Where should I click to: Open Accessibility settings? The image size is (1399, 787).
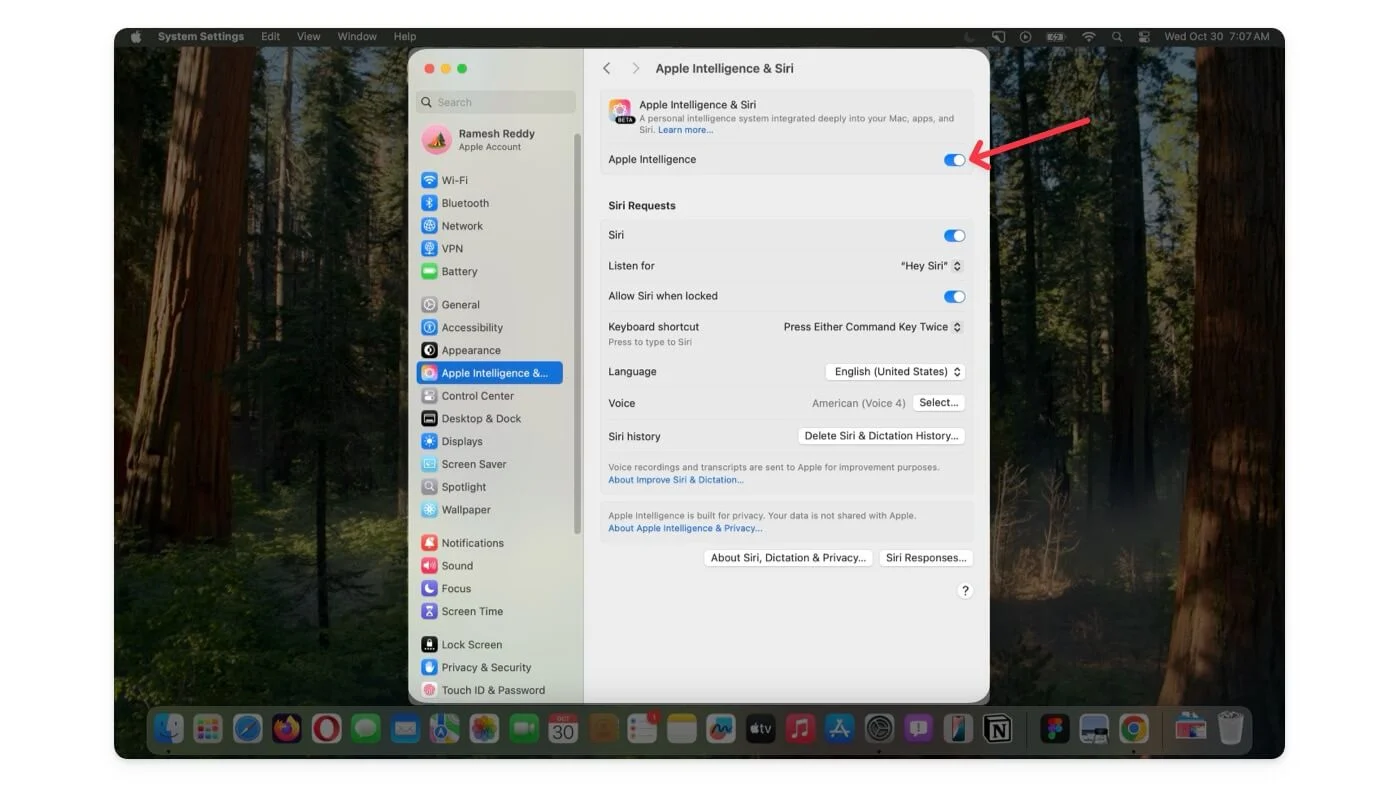coord(490,328)
